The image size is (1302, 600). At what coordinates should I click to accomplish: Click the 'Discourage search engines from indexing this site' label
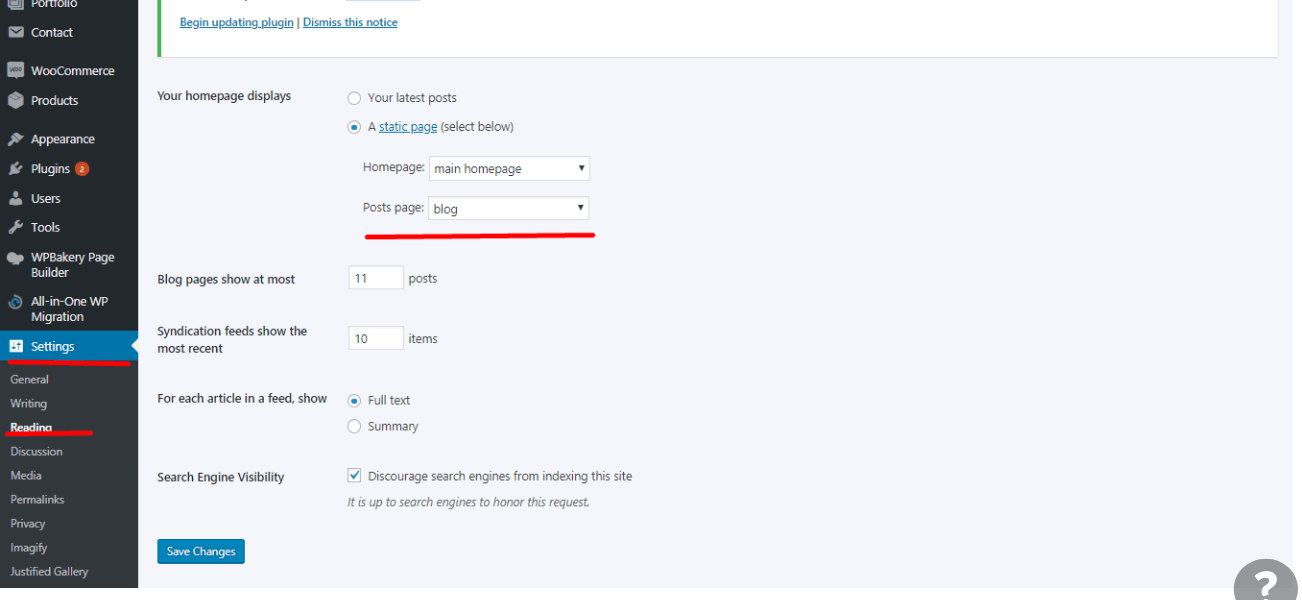tap(500, 476)
